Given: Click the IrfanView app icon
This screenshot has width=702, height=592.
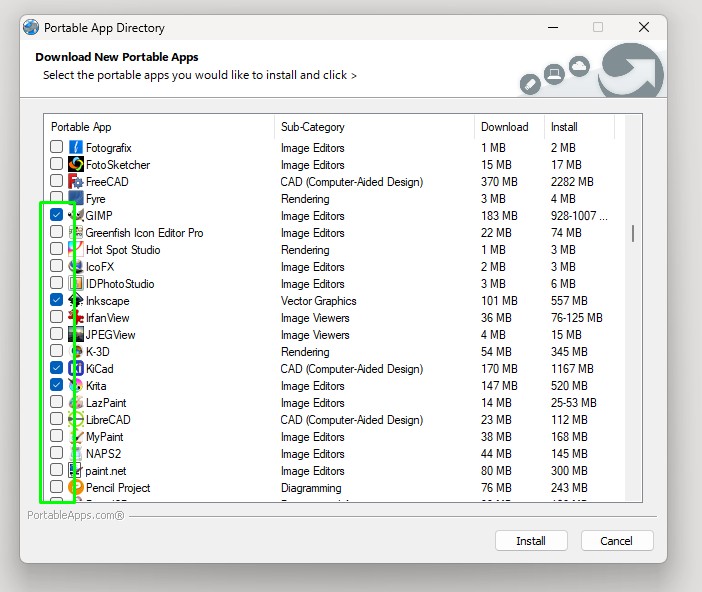Looking at the screenshot, I should [x=75, y=318].
